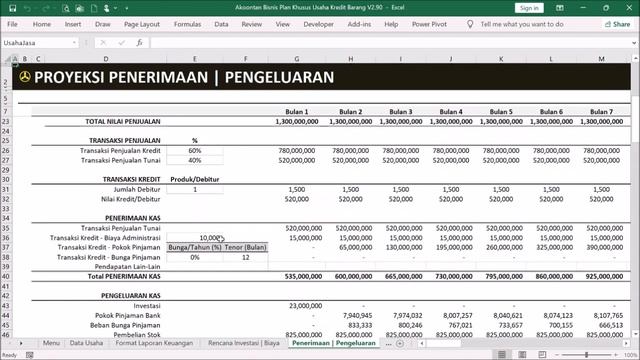Click the zoom slider handle
The height and width of the screenshot is (360, 640).
[586, 355]
